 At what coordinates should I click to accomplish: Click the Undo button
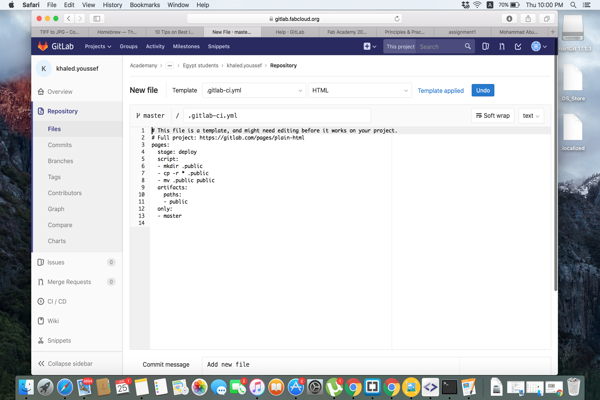483,90
